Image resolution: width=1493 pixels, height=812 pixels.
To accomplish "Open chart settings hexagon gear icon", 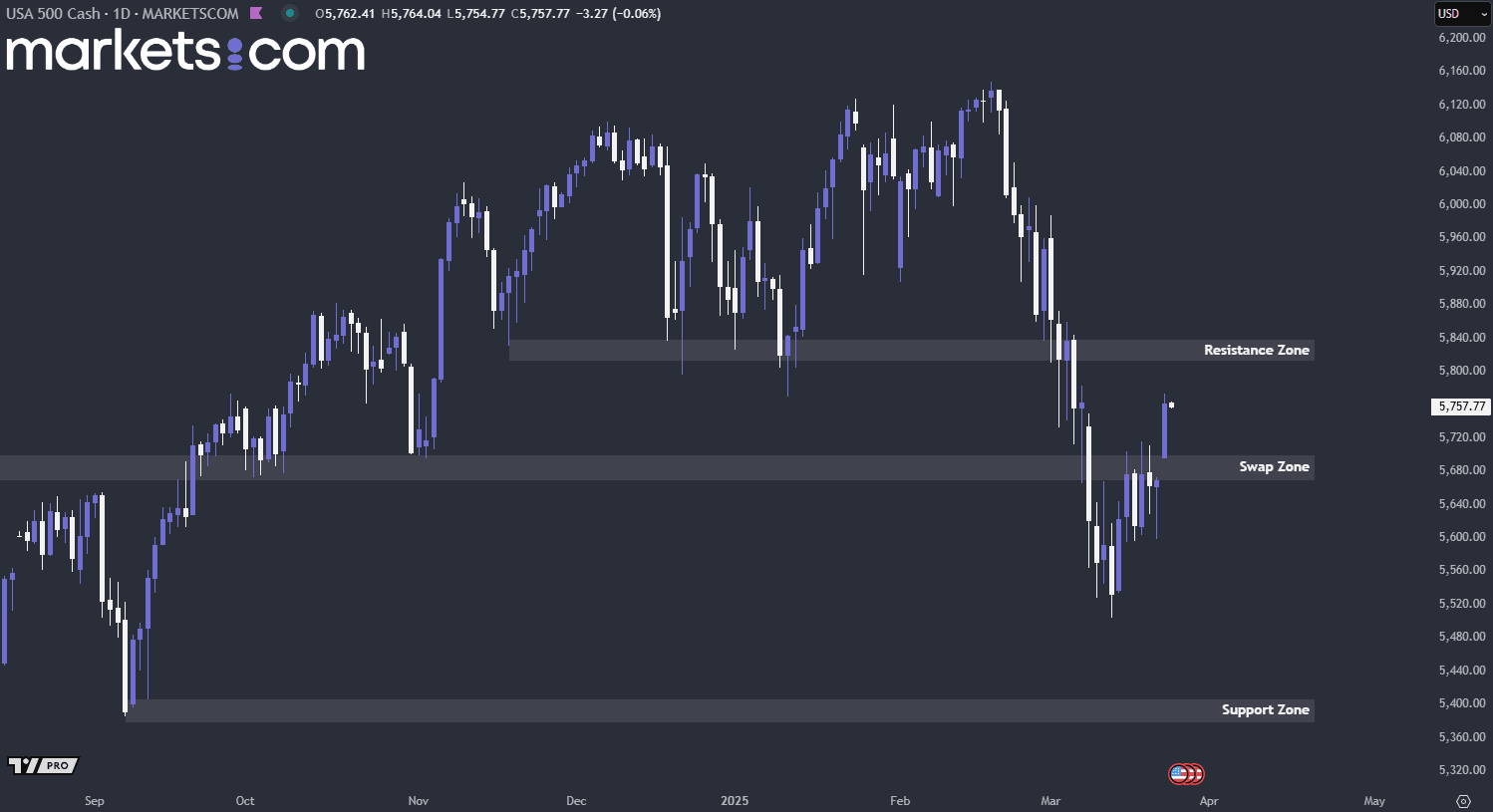I will tap(1463, 801).
